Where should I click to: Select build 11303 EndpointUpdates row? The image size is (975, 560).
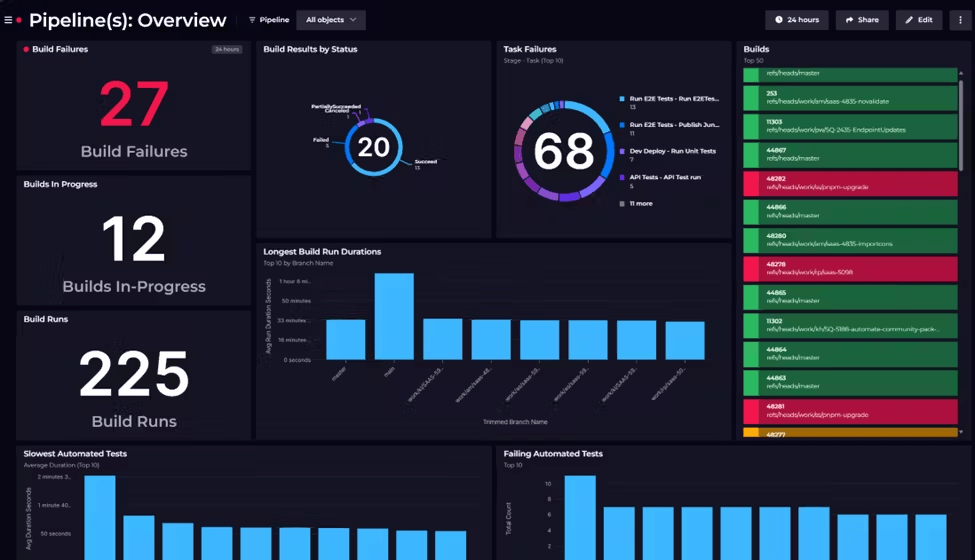pos(850,125)
